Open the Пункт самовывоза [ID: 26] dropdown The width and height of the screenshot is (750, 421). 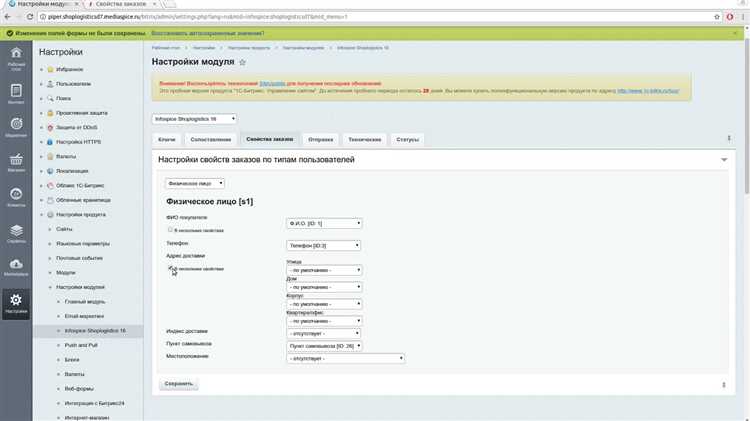point(324,346)
